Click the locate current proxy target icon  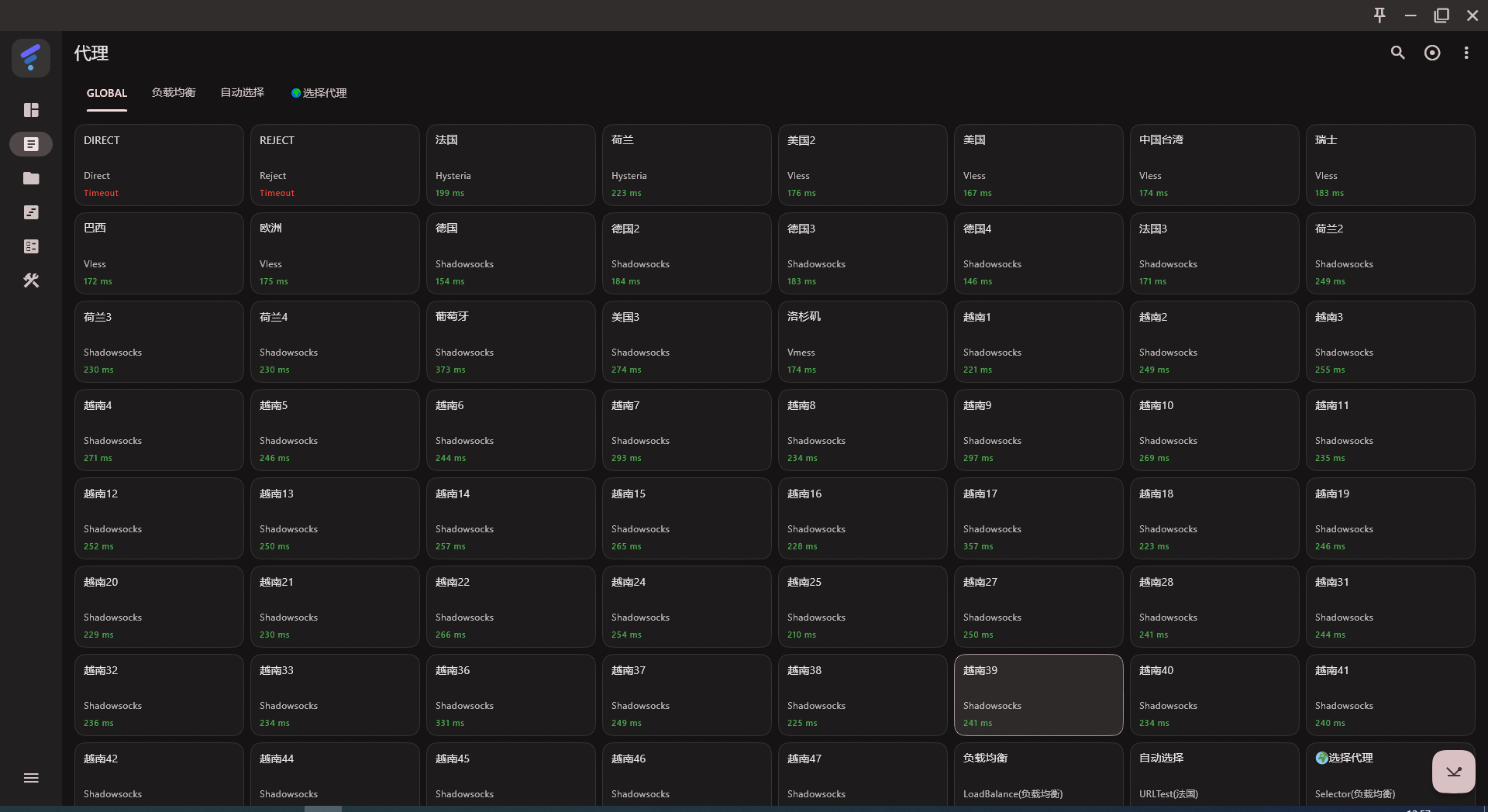1432,53
